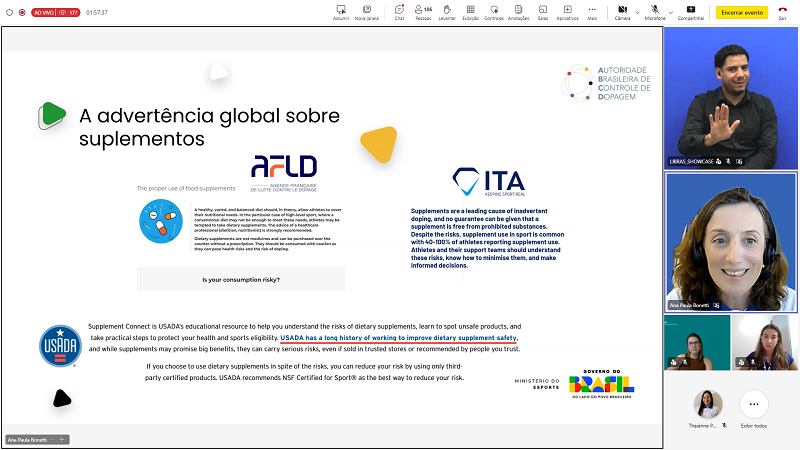
Task: Open the Mais options menu
Action: point(592,10)
